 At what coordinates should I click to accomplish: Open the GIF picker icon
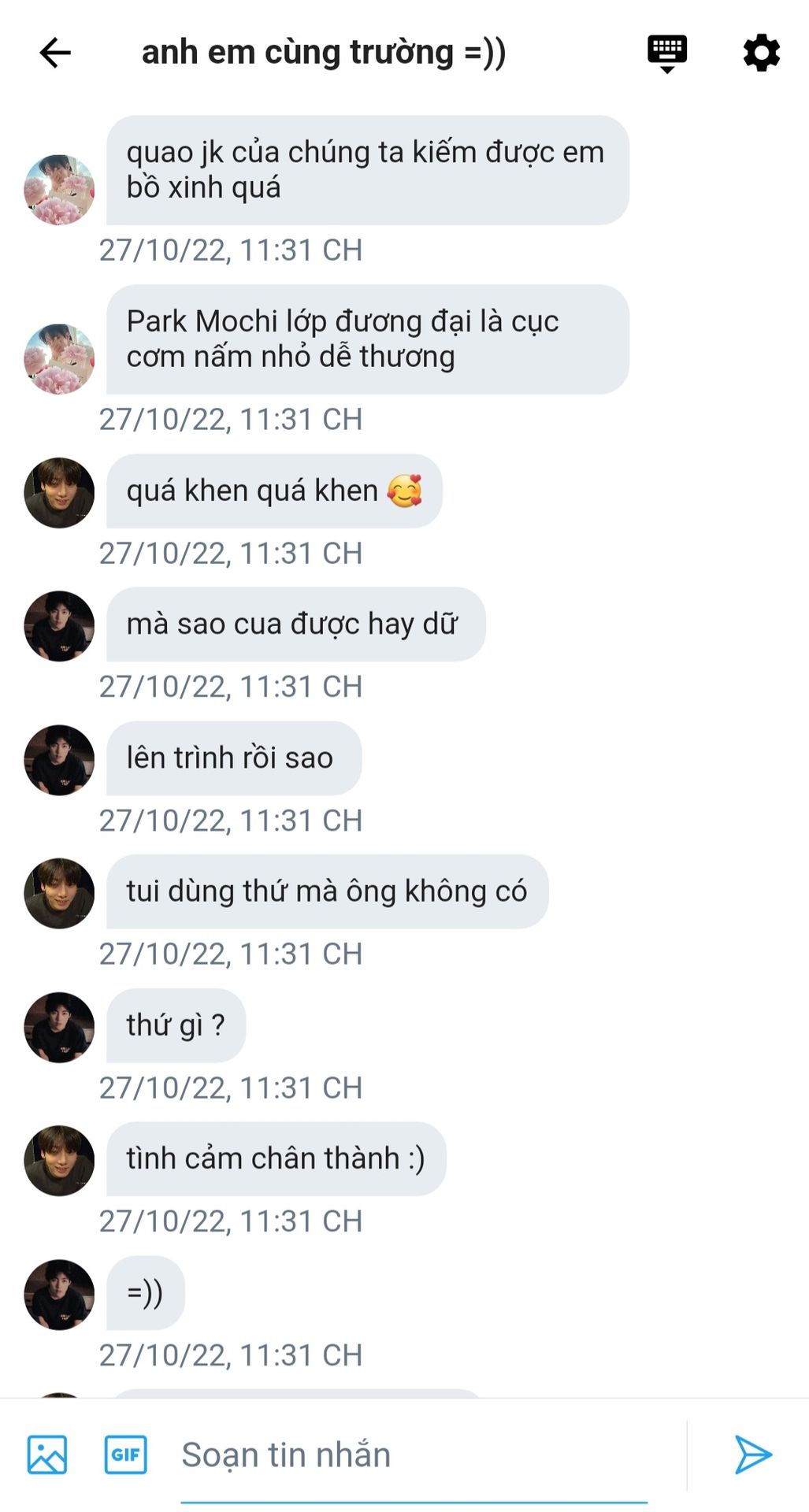point(125,1454)
